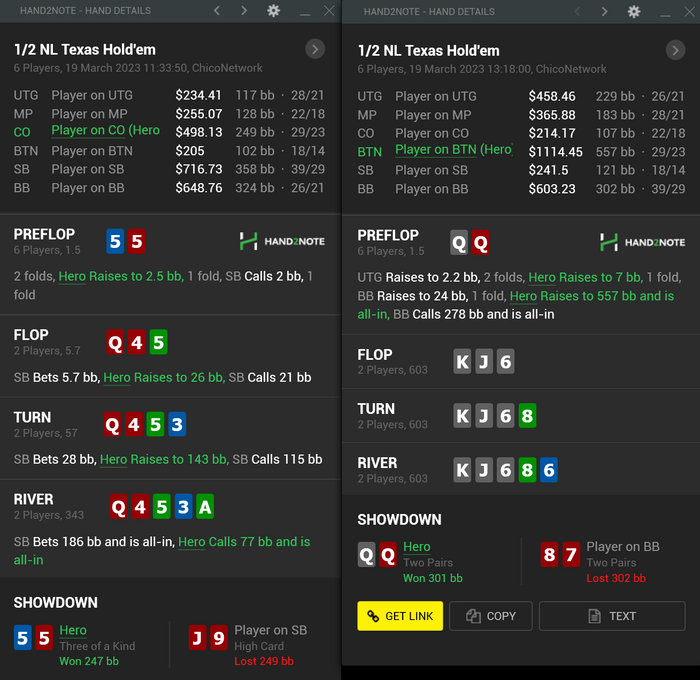Open Player on BTN (Hero) link in right window
The width and height of the screenshot is (700, 680).
(x=454, y=150)
